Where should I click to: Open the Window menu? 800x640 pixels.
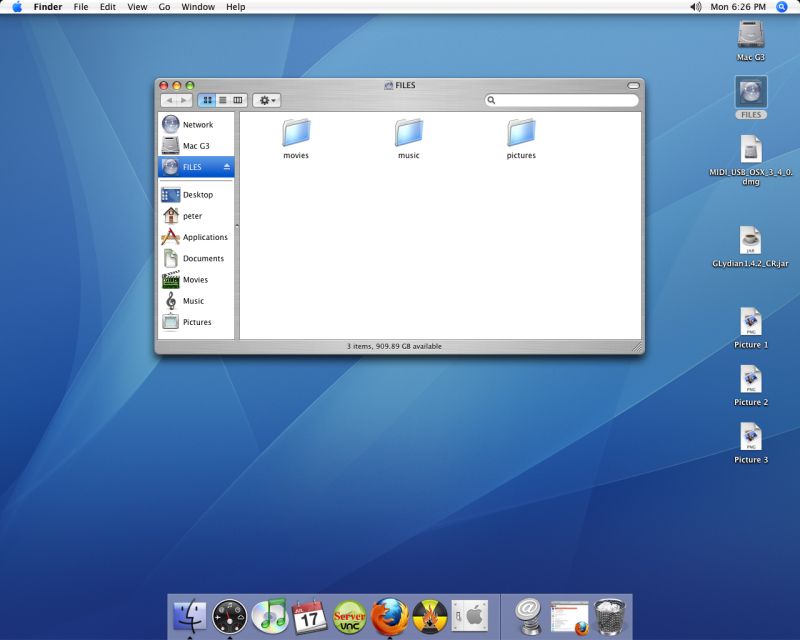(x=198, y=7)
